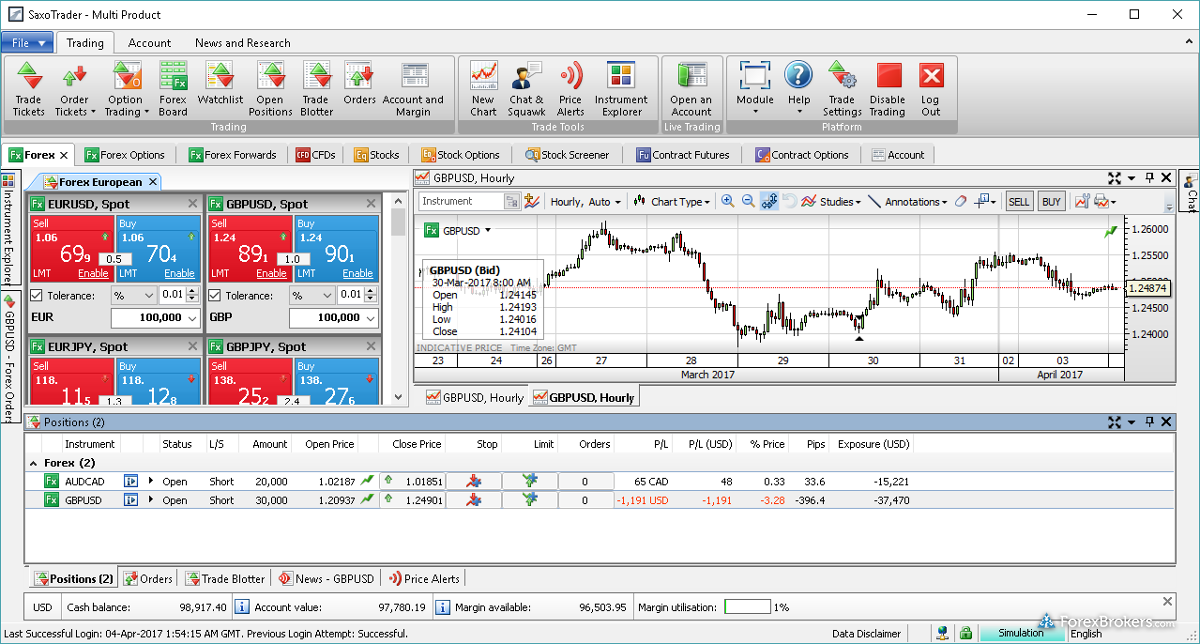Open the Studies dropdown
1200x644 pixels.
tap(830, 202)
